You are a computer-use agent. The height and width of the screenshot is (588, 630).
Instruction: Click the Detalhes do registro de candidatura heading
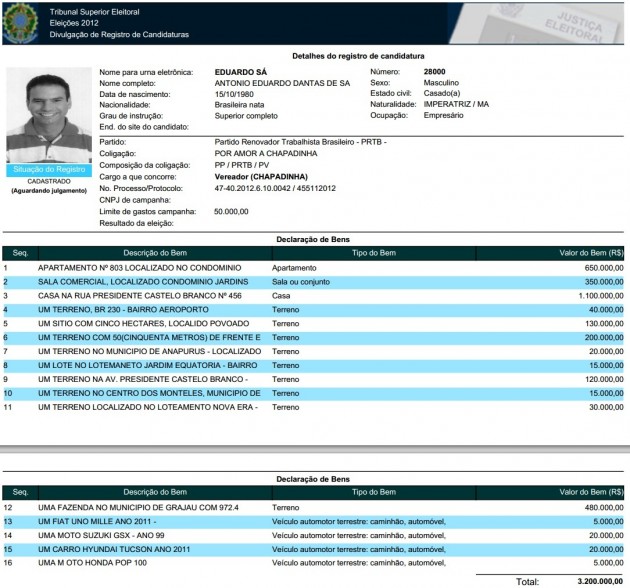(358, 56)
